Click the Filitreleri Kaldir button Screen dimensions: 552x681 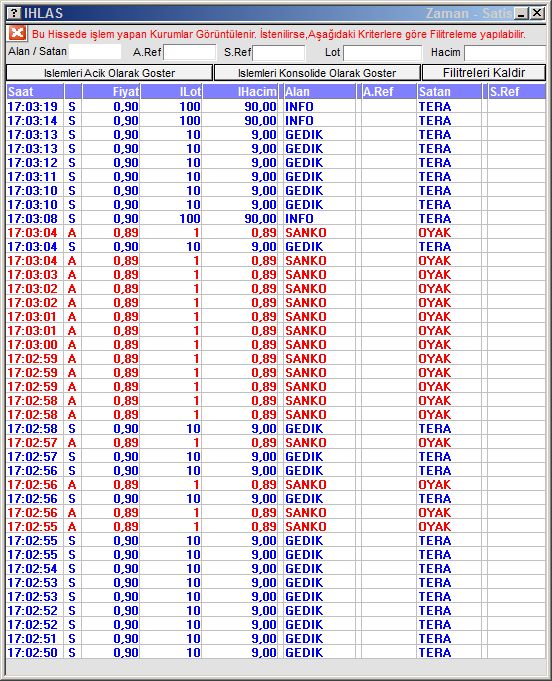click(x=484, y=73)
